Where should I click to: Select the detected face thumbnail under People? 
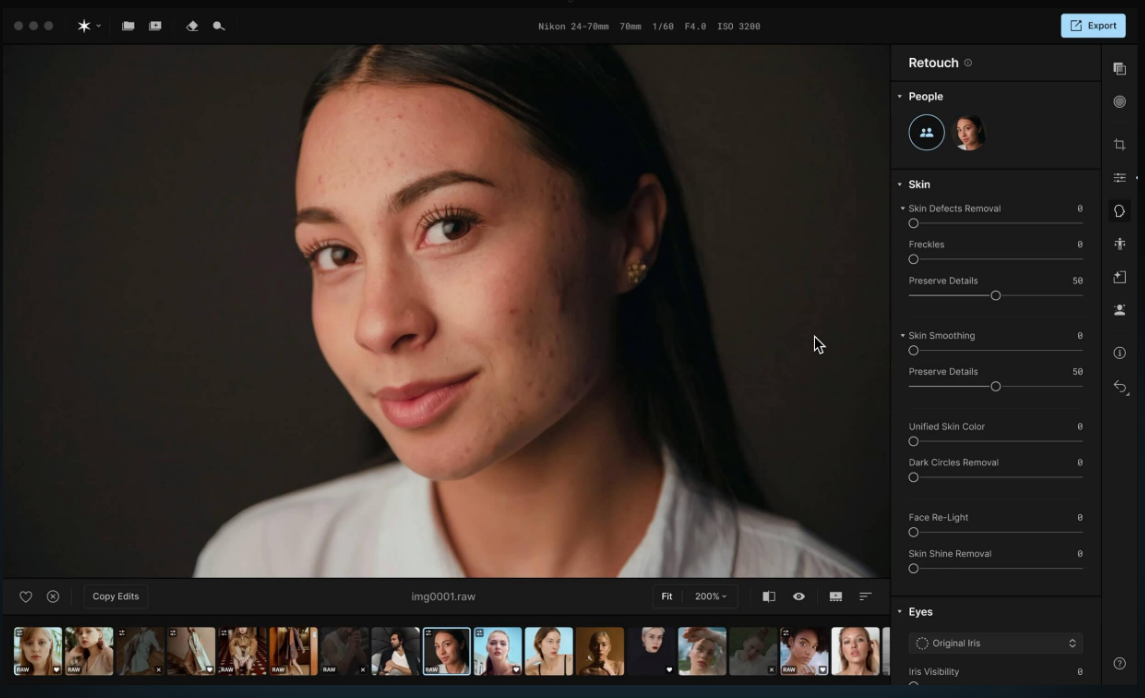pos(968,132)
